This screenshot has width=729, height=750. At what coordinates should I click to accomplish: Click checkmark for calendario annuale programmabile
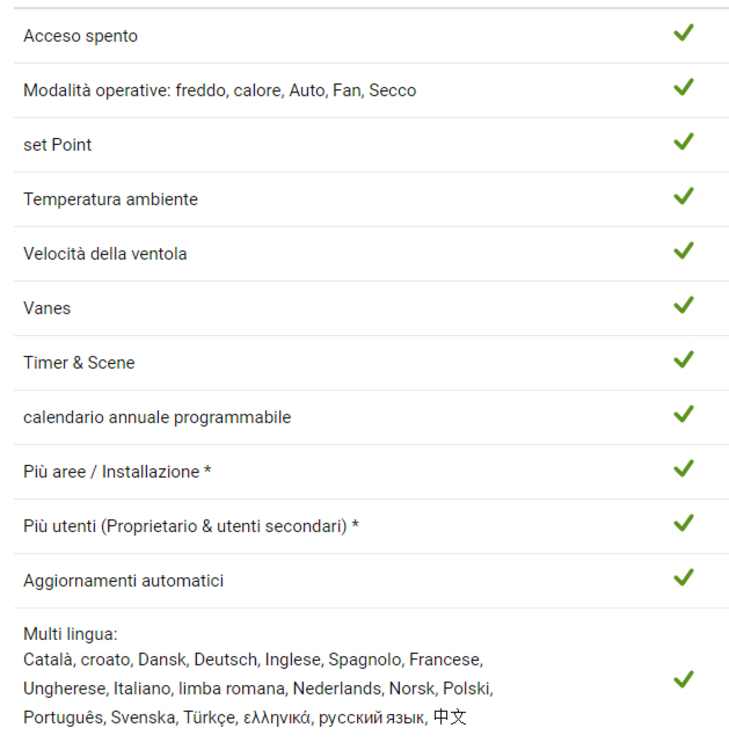(683, 415)
